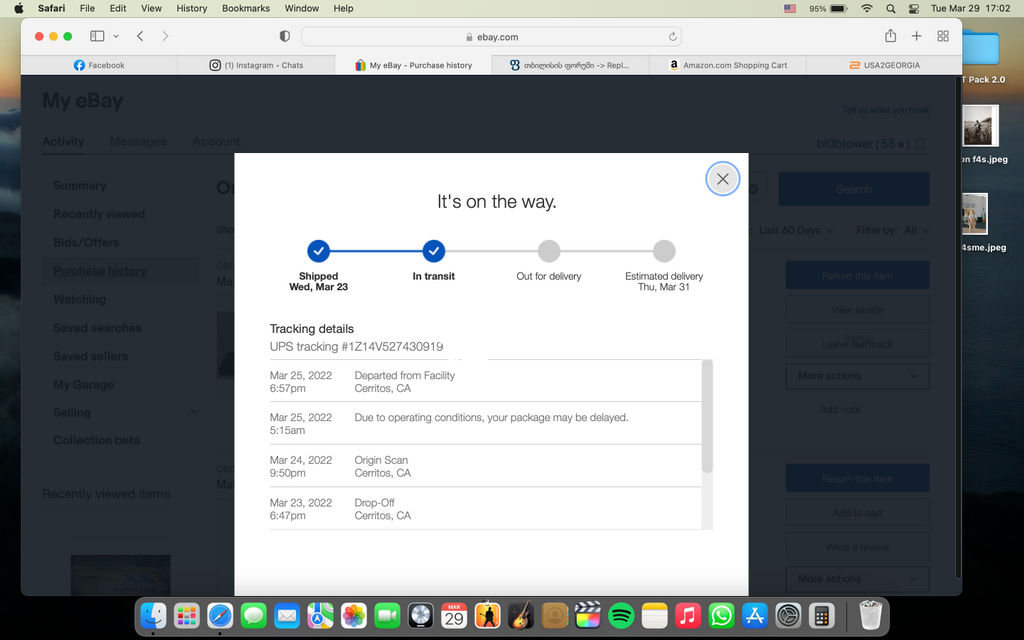
Task: Open the Calendar dock icon
Action: (x=454, y=616)
